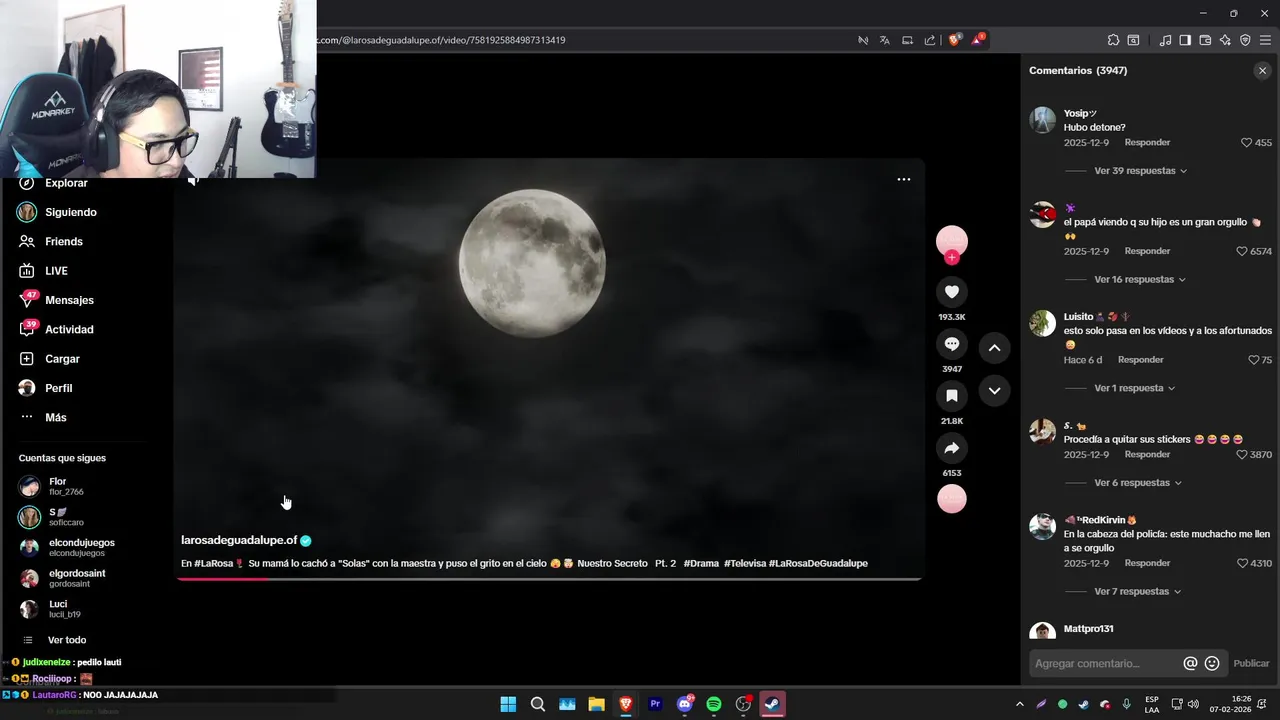Open Explorar in the sidebar

(x=66, y=183)
